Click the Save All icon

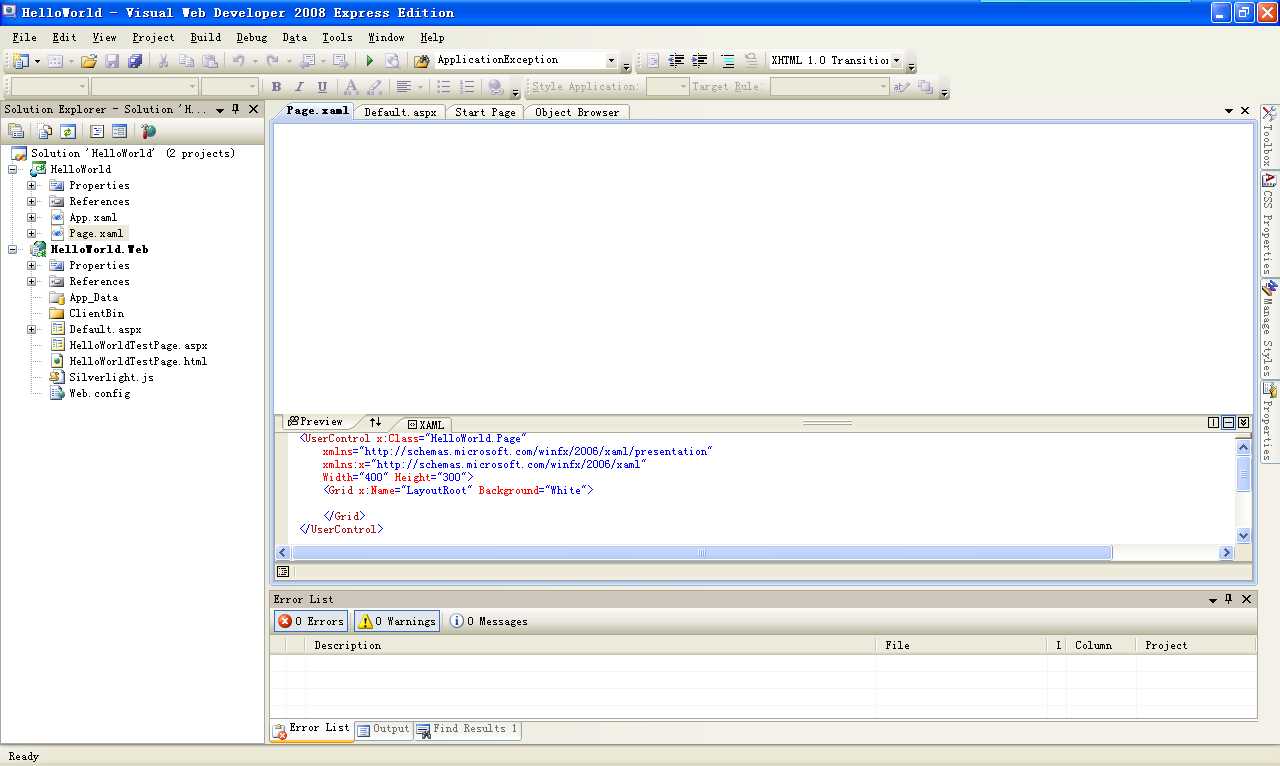coord(135,61)
